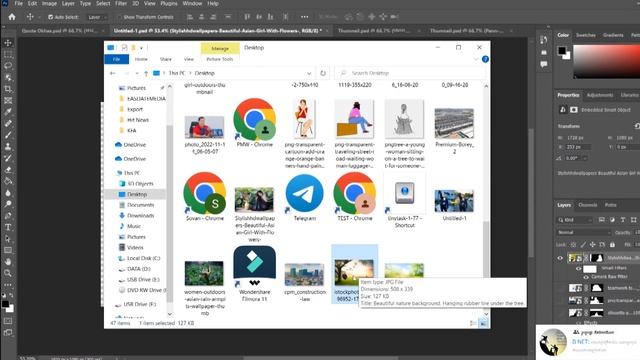Toggle Camera Raw Filter visibility eye
Image resolution: width=640 pixels, height=360 pixels.
[586, 277]
